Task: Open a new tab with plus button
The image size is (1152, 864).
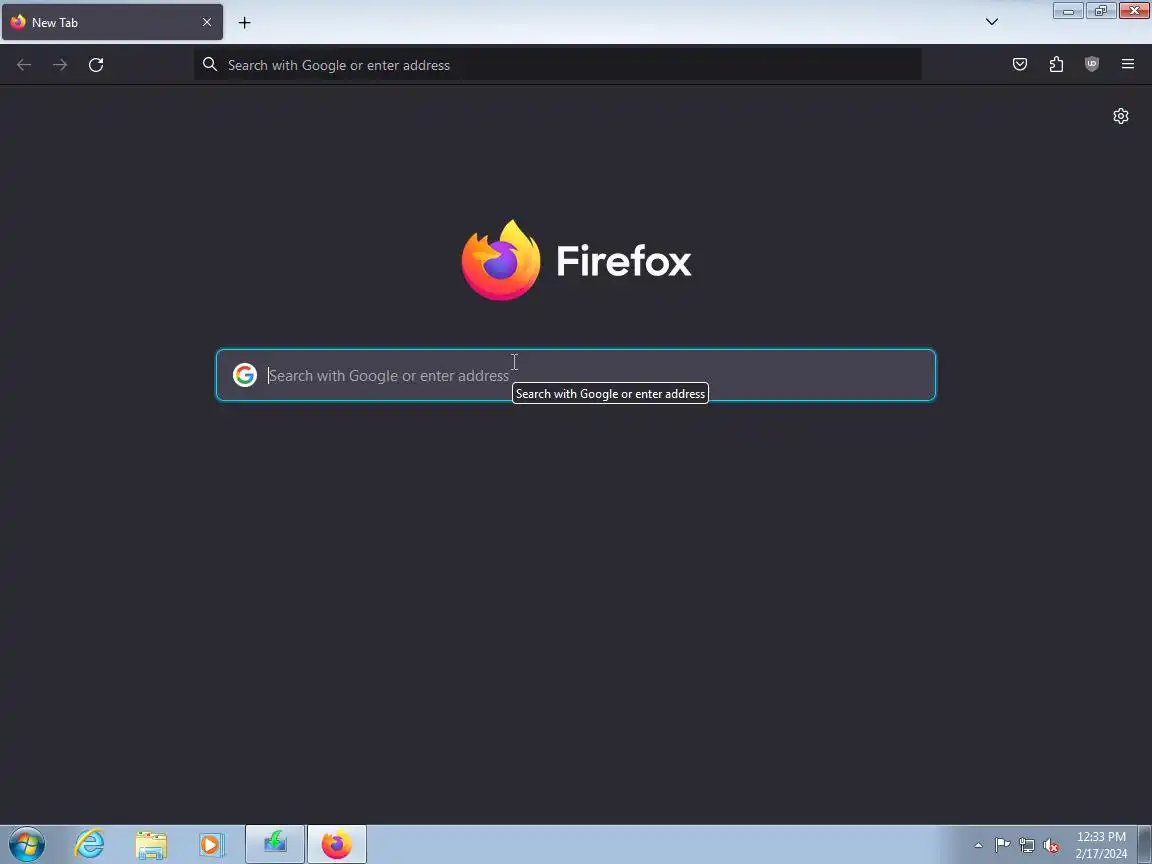Action: click(x=245, y=23)
